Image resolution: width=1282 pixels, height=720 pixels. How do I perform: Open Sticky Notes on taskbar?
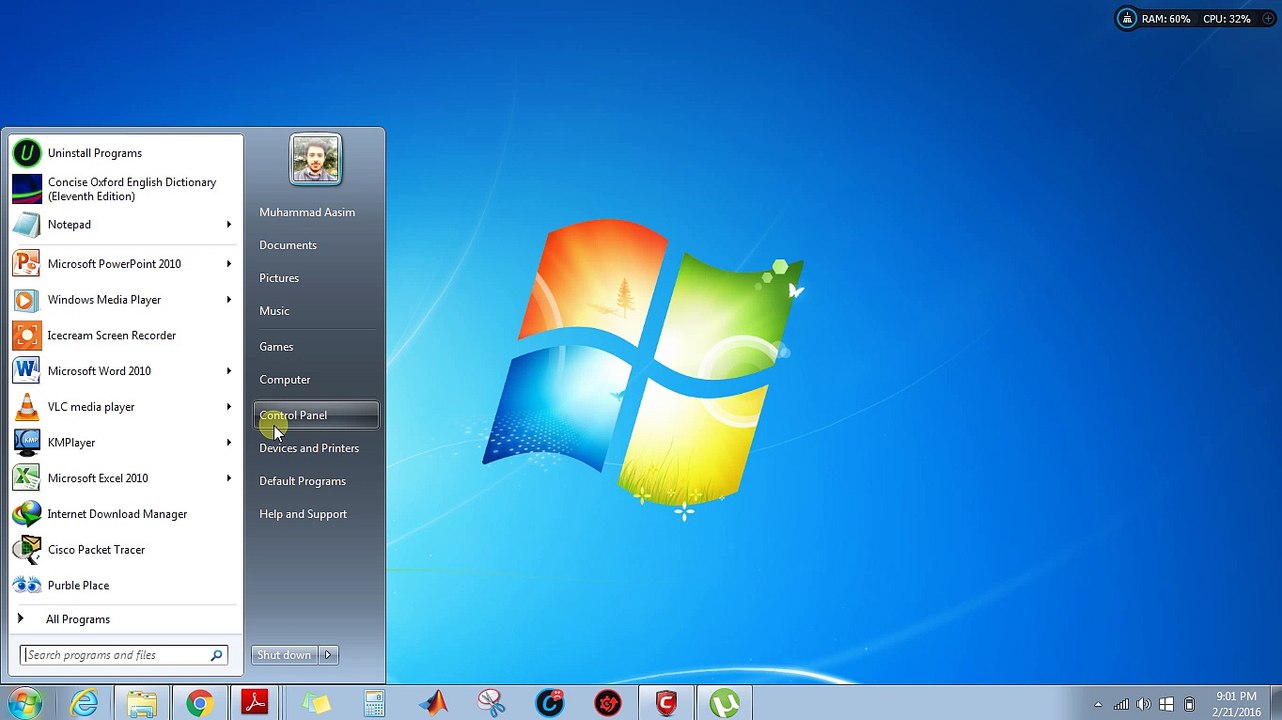pyautogui.click(x=316, y=704)
